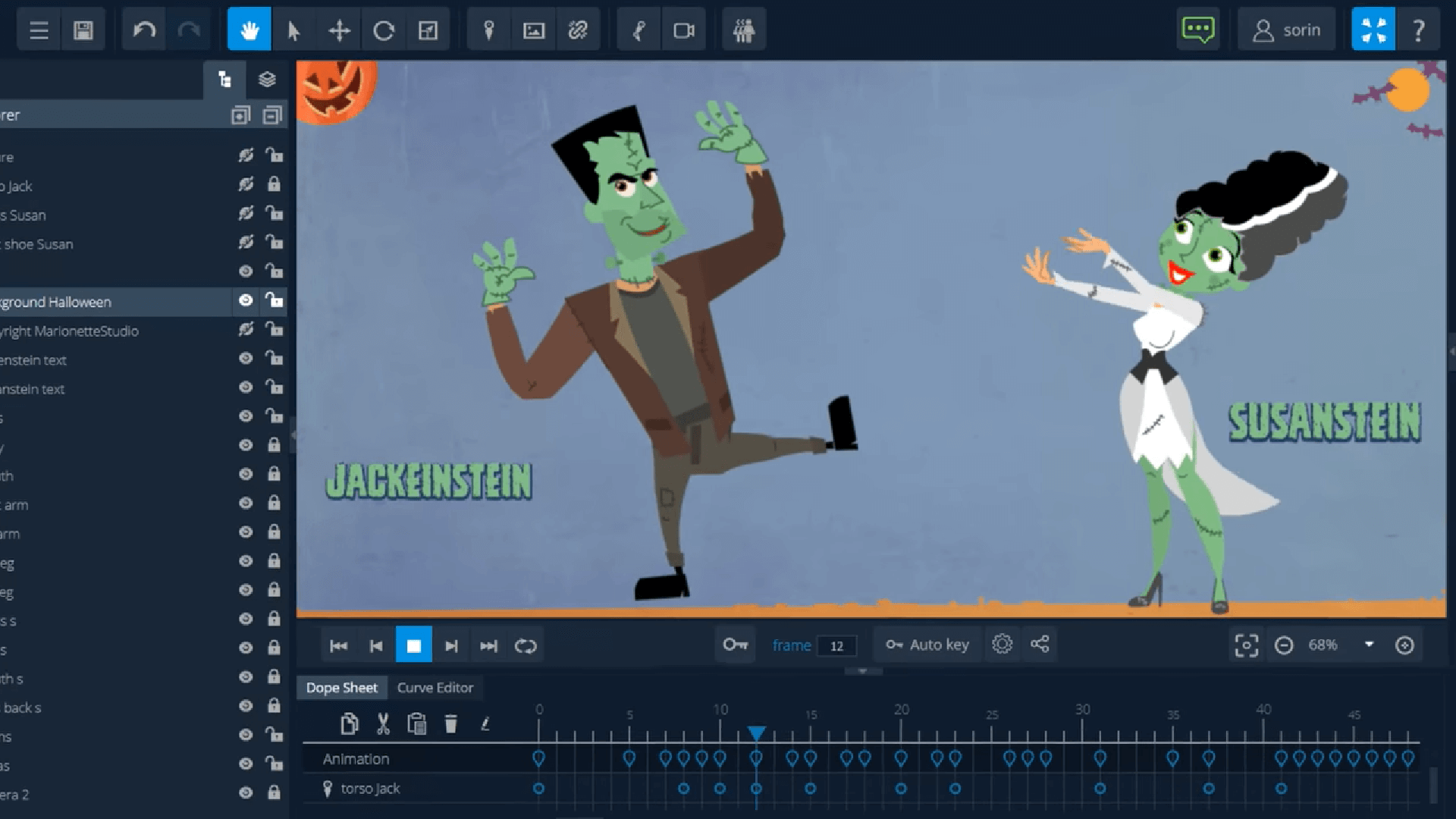The height and width of the screenshot is (819, 1456).
Task: Open the image import tool
Action: (534, 29)
